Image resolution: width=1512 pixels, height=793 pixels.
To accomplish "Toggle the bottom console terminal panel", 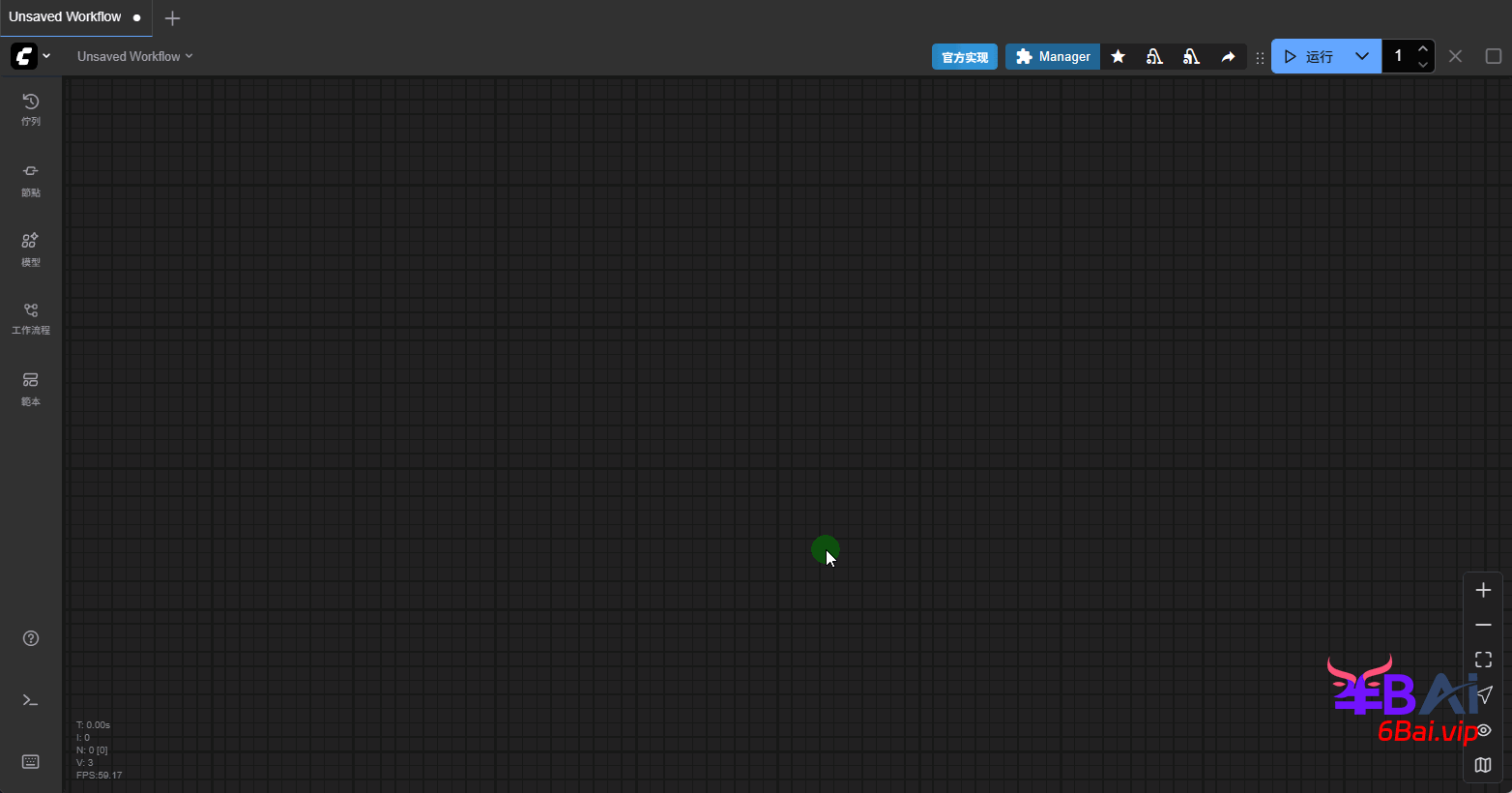I will point(31,700).
